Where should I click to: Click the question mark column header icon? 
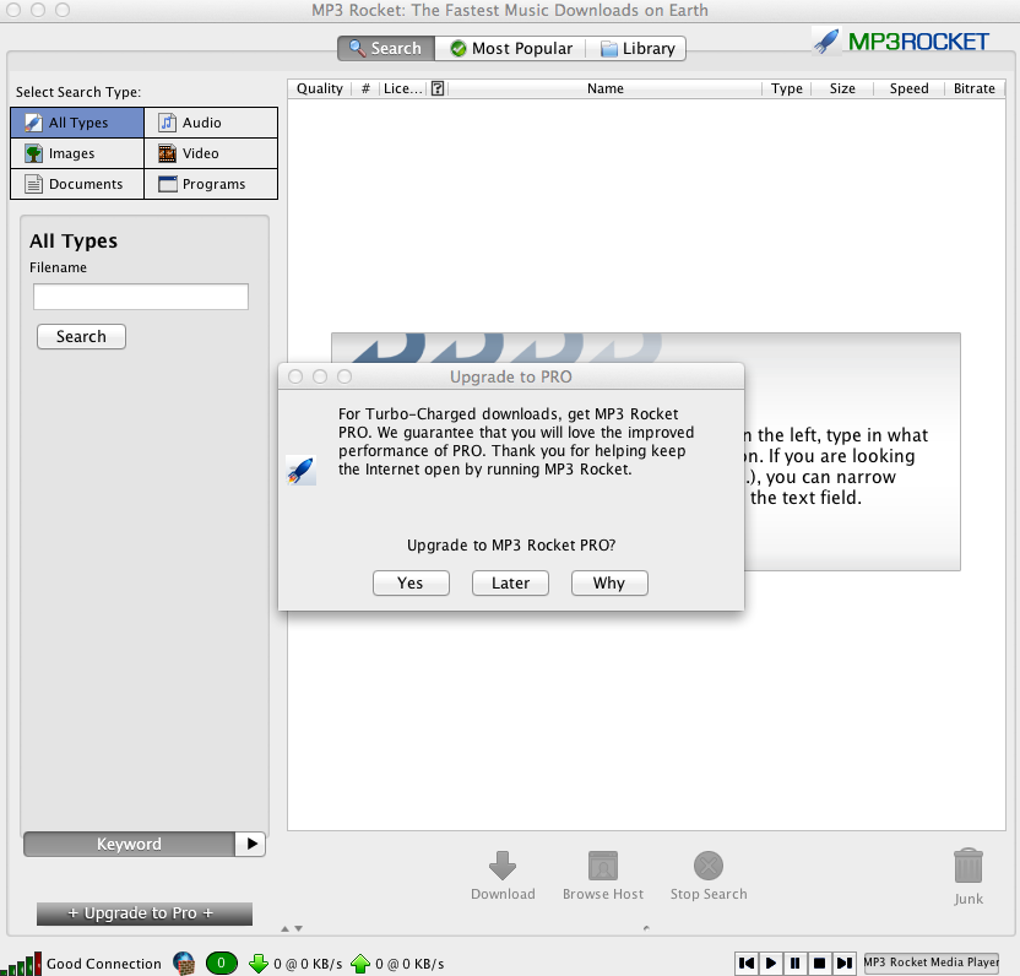click(438, 88)
